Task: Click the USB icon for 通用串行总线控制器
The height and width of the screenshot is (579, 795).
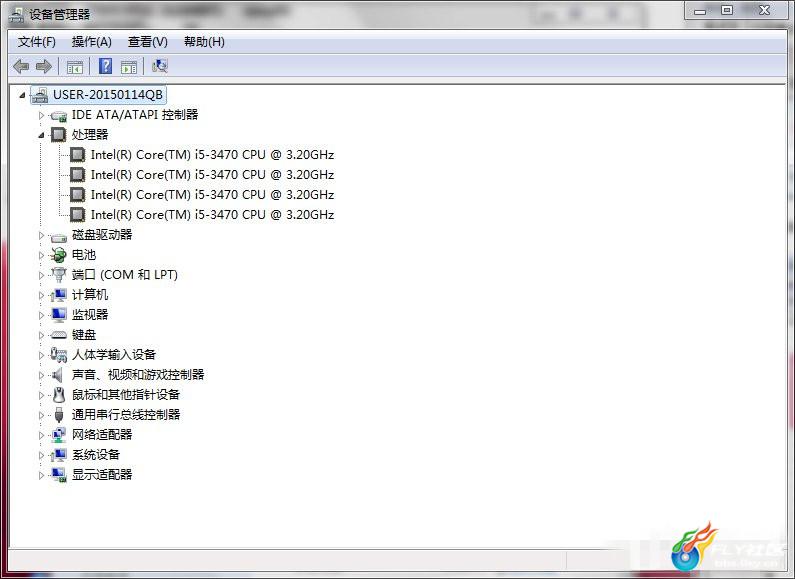Action: coord(59,415)
